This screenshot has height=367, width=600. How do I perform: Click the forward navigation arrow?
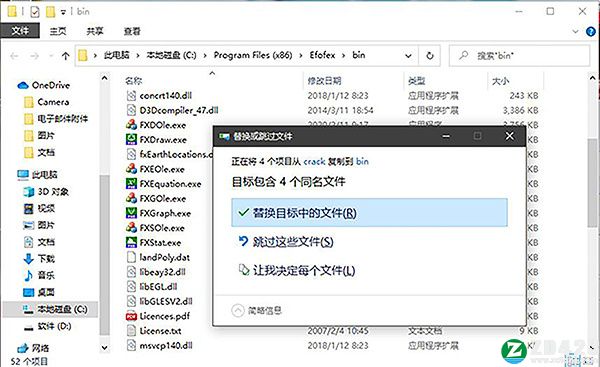coord(34,56)
